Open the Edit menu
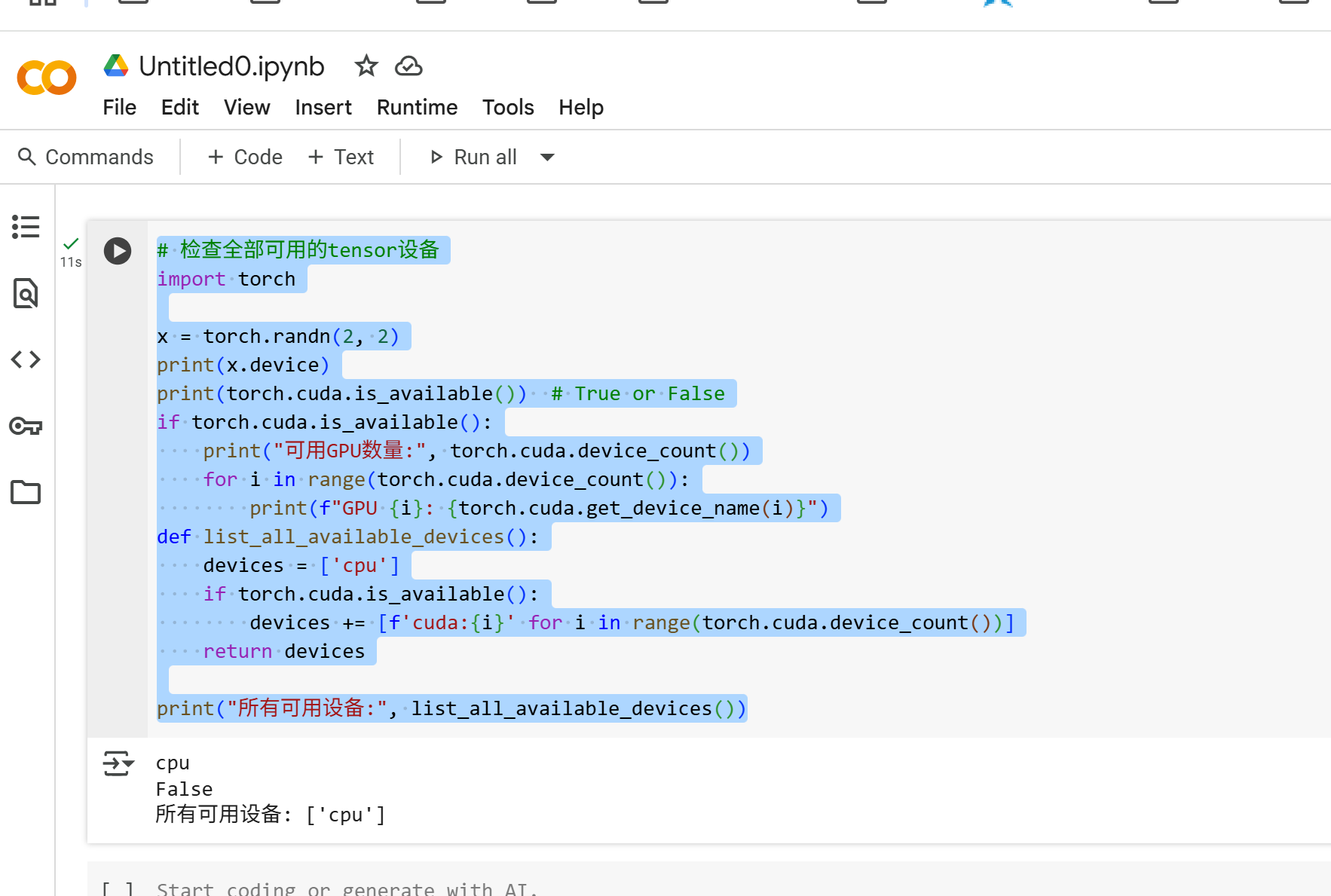The height and width of the screenshot is (896, 1331). pyautogui.click(x=180, y=108)
